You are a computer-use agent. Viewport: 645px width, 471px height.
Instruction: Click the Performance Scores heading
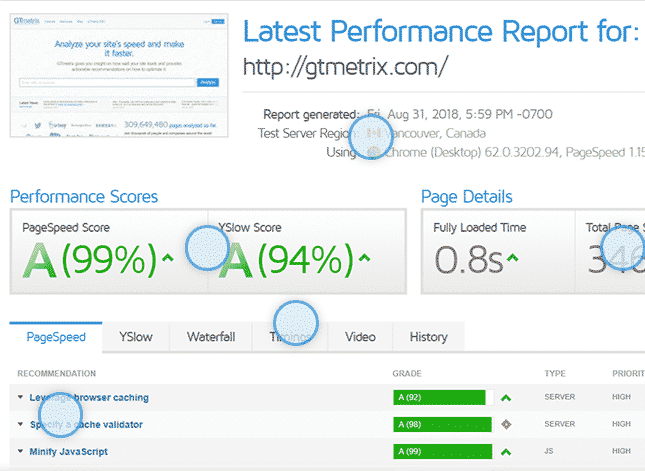tap(84, 197)
